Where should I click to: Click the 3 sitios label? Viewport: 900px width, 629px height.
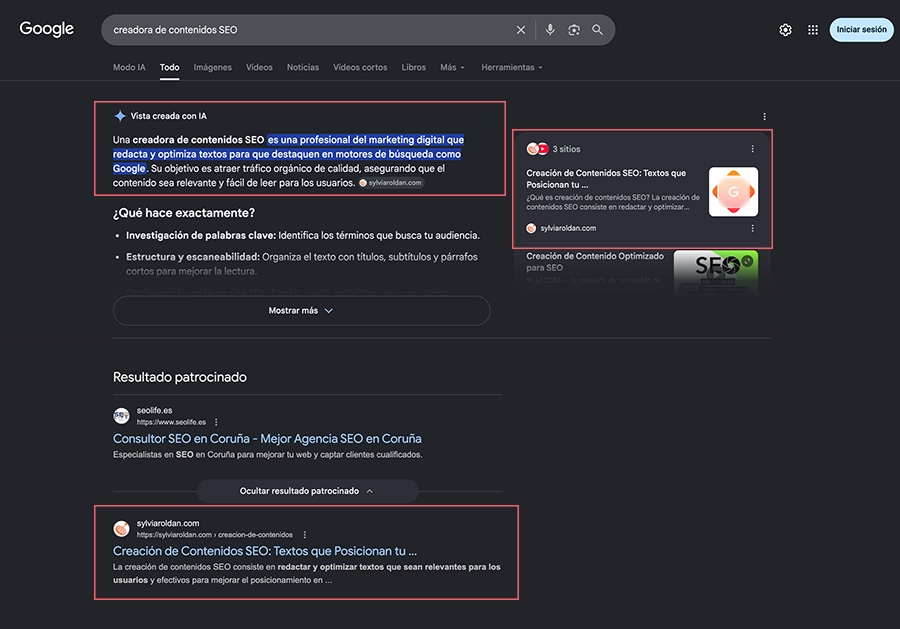[566, 149]
